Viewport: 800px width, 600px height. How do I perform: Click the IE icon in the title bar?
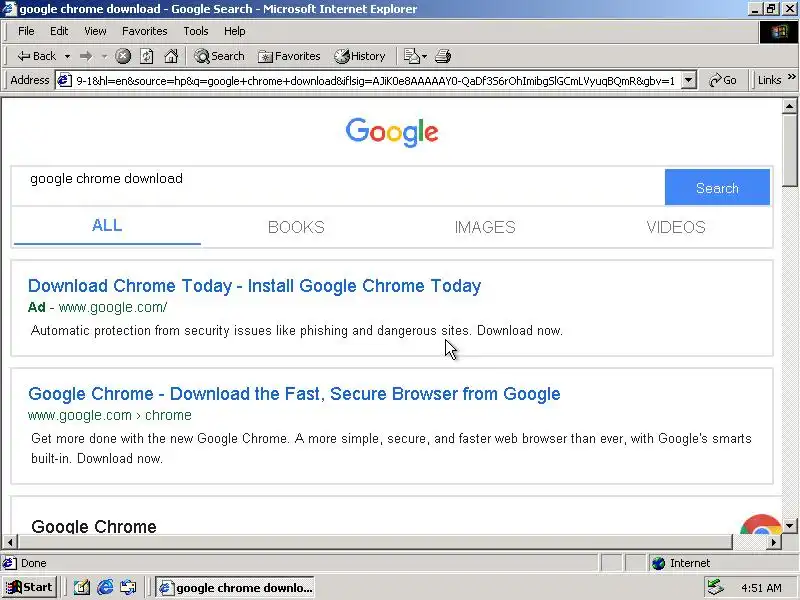tap(10, 9)
